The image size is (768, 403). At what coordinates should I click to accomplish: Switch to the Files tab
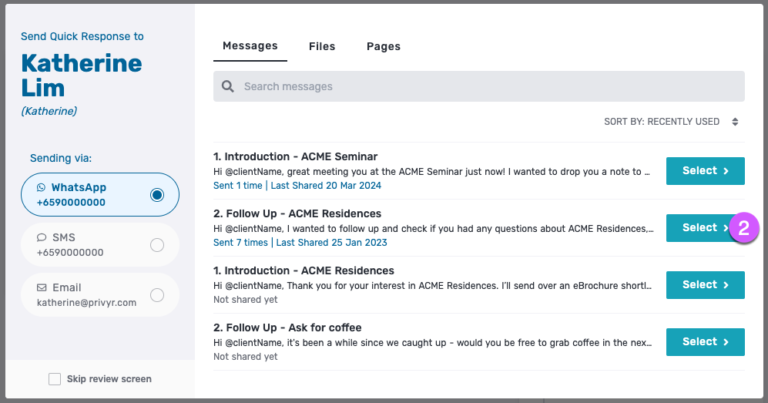322,47
